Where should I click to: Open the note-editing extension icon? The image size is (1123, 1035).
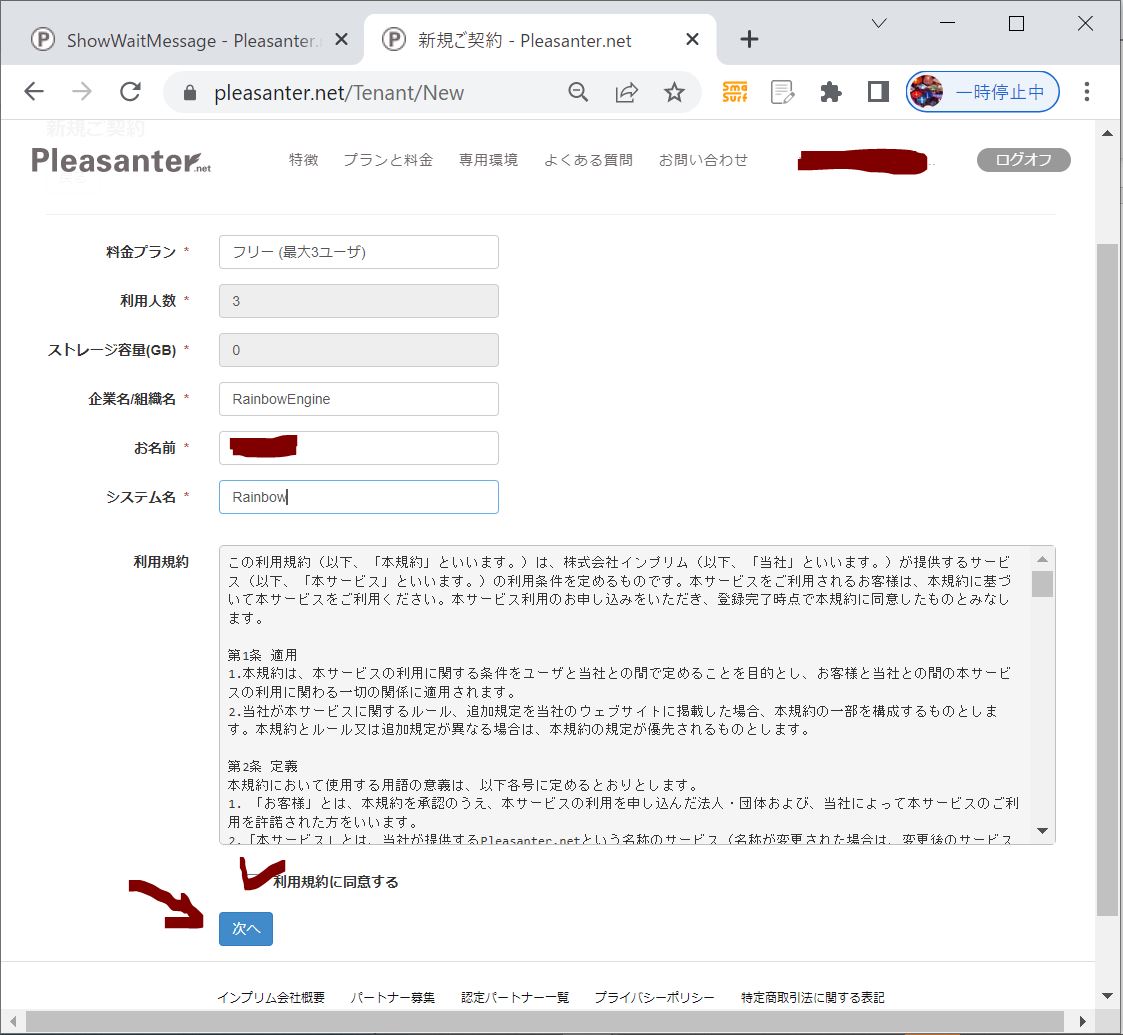click(x=782, y=92)
